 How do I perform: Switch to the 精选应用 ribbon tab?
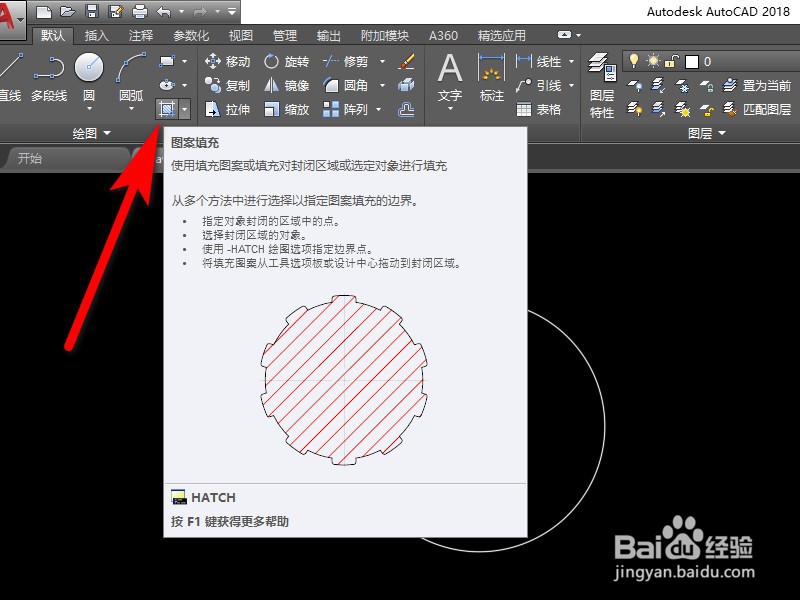pos(502,35)
